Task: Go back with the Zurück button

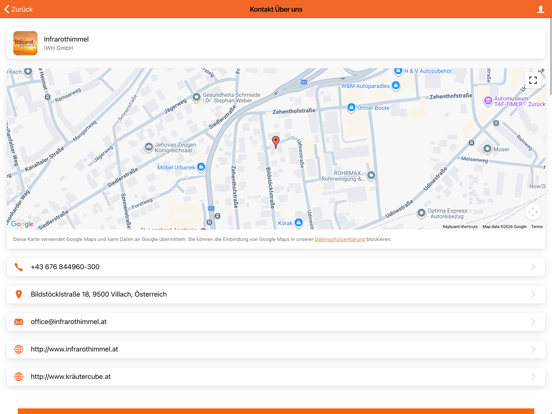Action: click(19, 9)
